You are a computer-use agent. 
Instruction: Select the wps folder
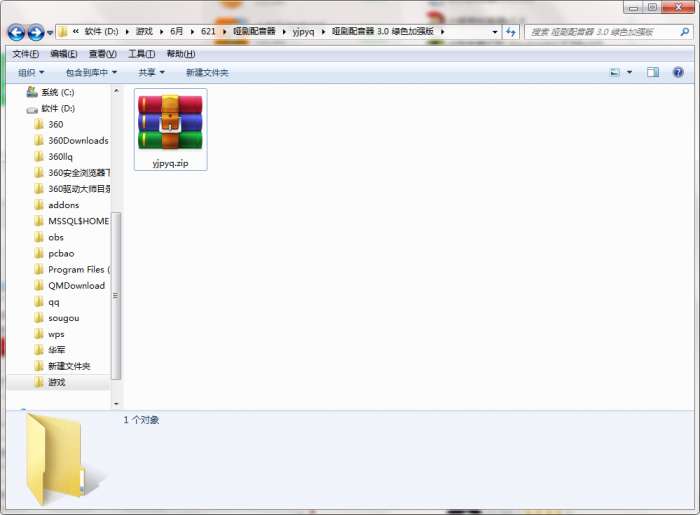tap(56, 334)
